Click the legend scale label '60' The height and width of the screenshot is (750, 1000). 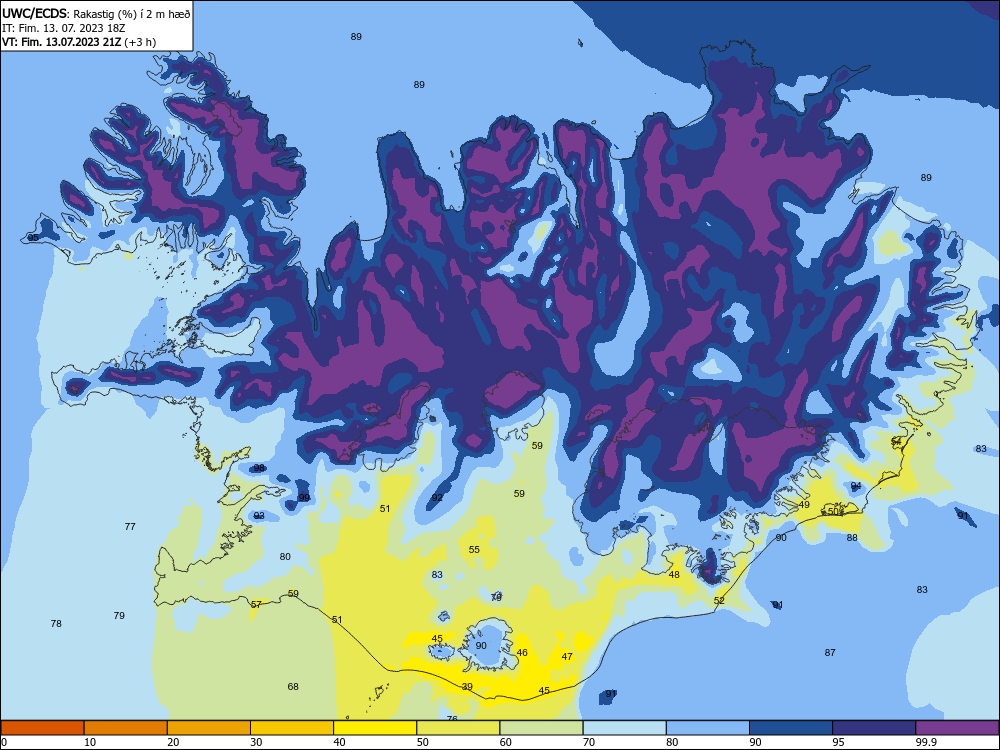click(x=506, y=742)
